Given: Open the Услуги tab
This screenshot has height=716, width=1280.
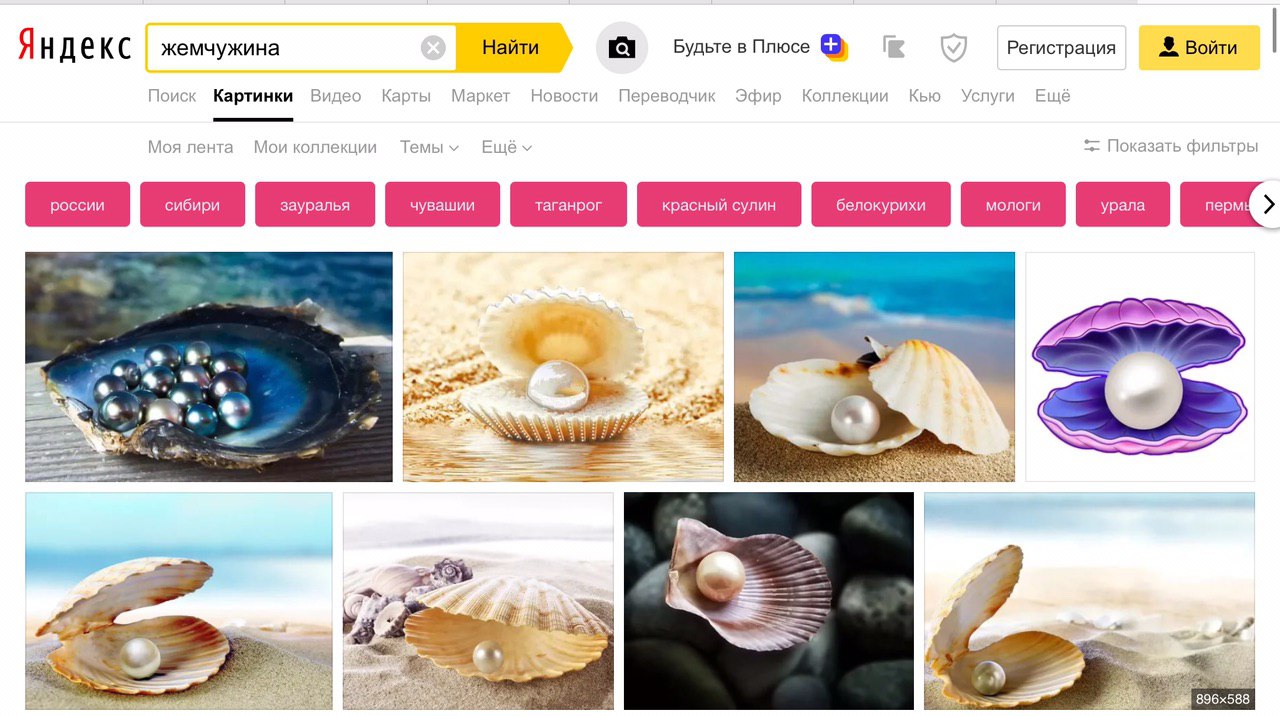Looking at the screenshot, I should (988, 96).
